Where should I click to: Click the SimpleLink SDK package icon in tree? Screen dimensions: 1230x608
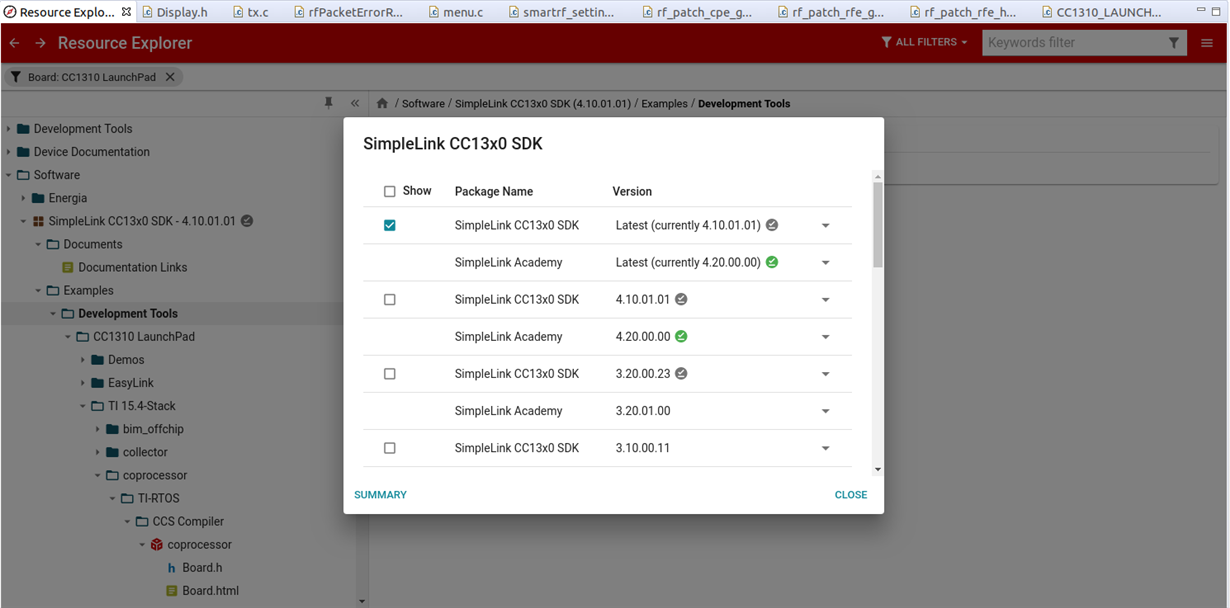[38, 221]
